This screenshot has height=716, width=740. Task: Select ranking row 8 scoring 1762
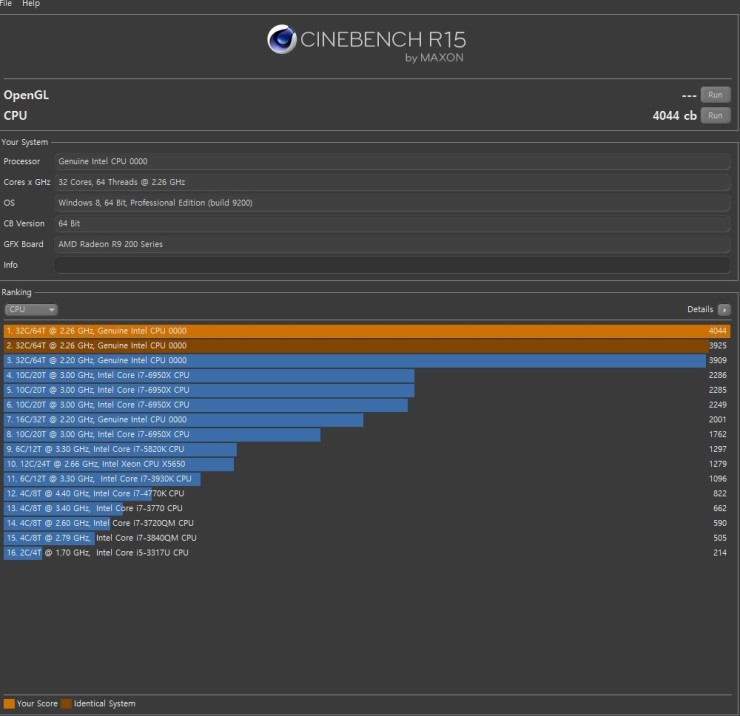367,434
